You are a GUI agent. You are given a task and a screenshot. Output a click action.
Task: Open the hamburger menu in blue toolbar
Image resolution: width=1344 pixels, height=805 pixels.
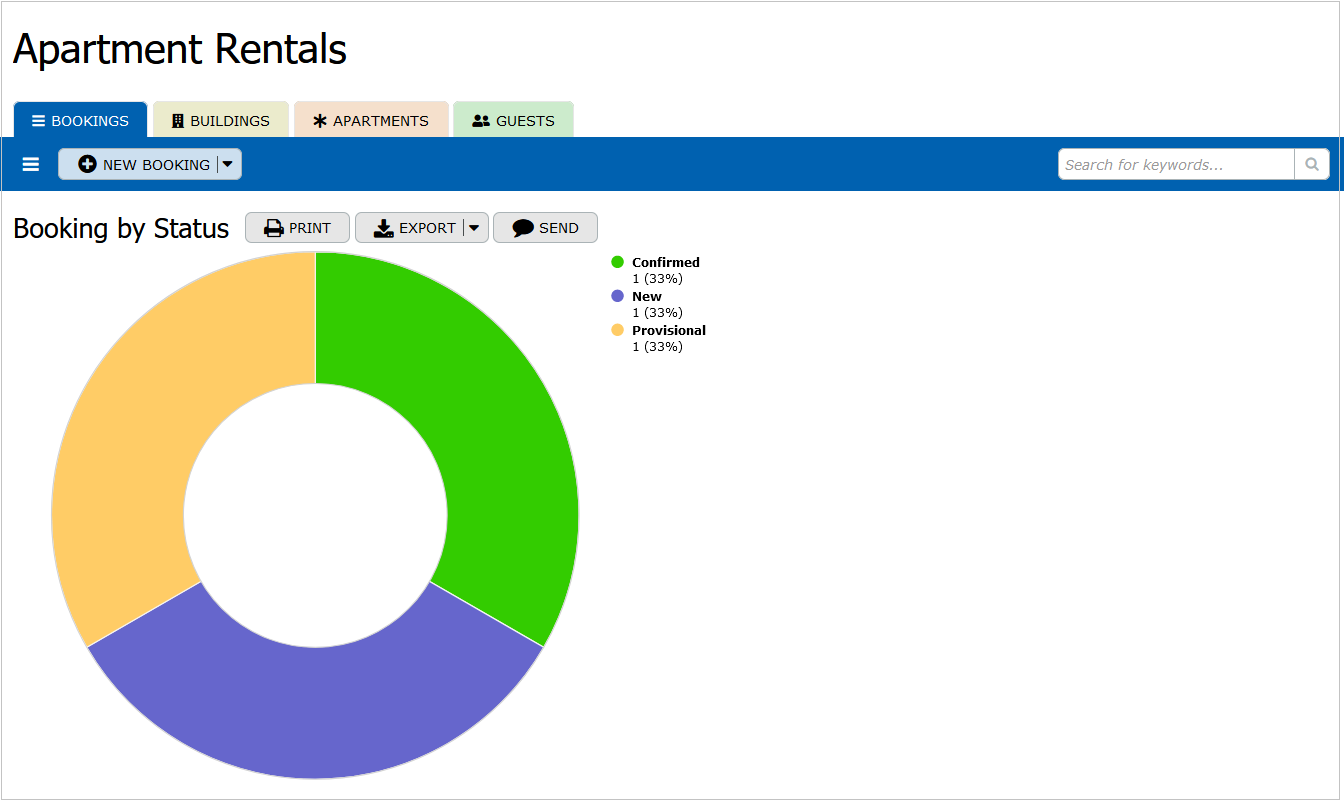point(31,164)
